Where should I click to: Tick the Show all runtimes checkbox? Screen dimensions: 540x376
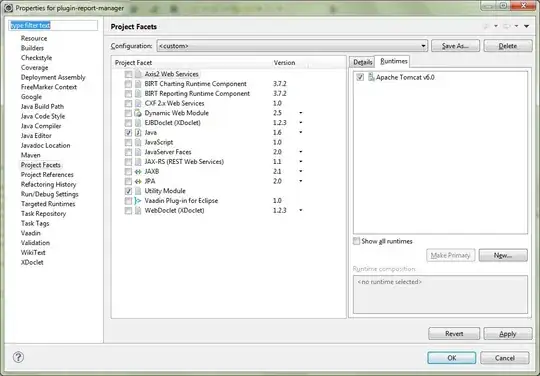click(x=356, y=241)
